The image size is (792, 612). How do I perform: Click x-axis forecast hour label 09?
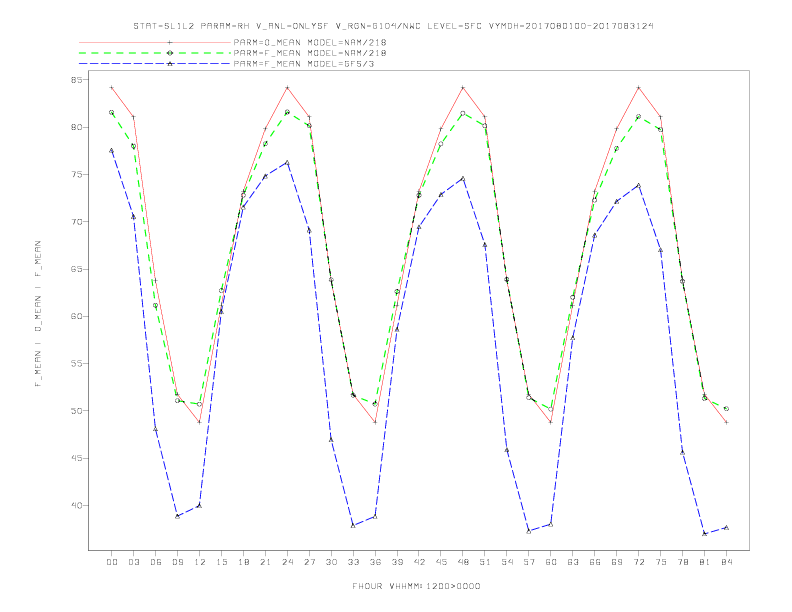tap(177, 562)
